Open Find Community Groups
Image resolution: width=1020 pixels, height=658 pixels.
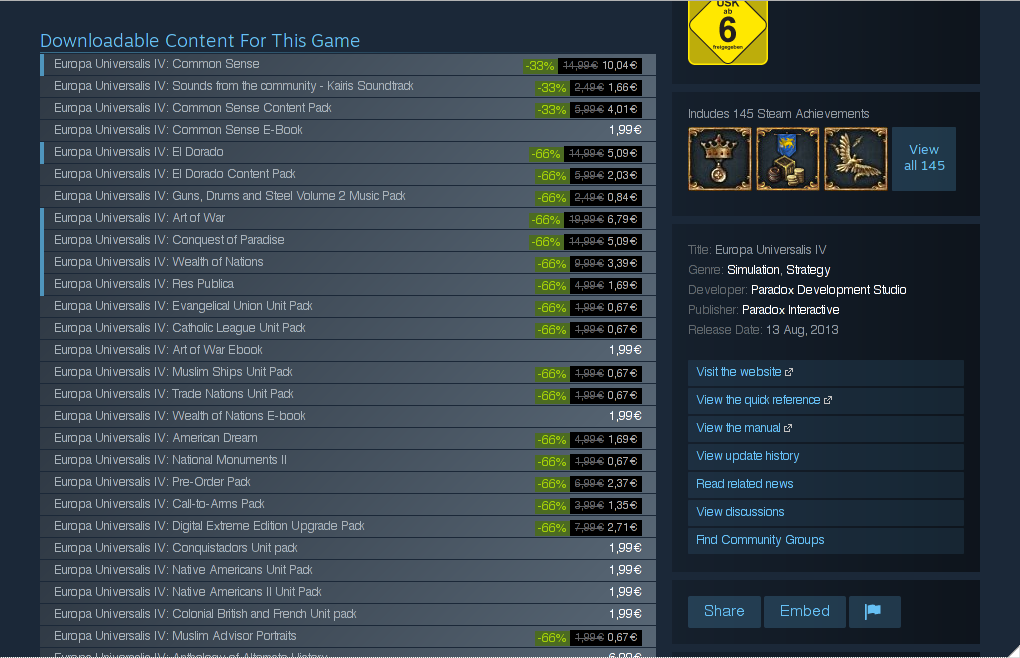pyautogui.click(x=825, y=540)
